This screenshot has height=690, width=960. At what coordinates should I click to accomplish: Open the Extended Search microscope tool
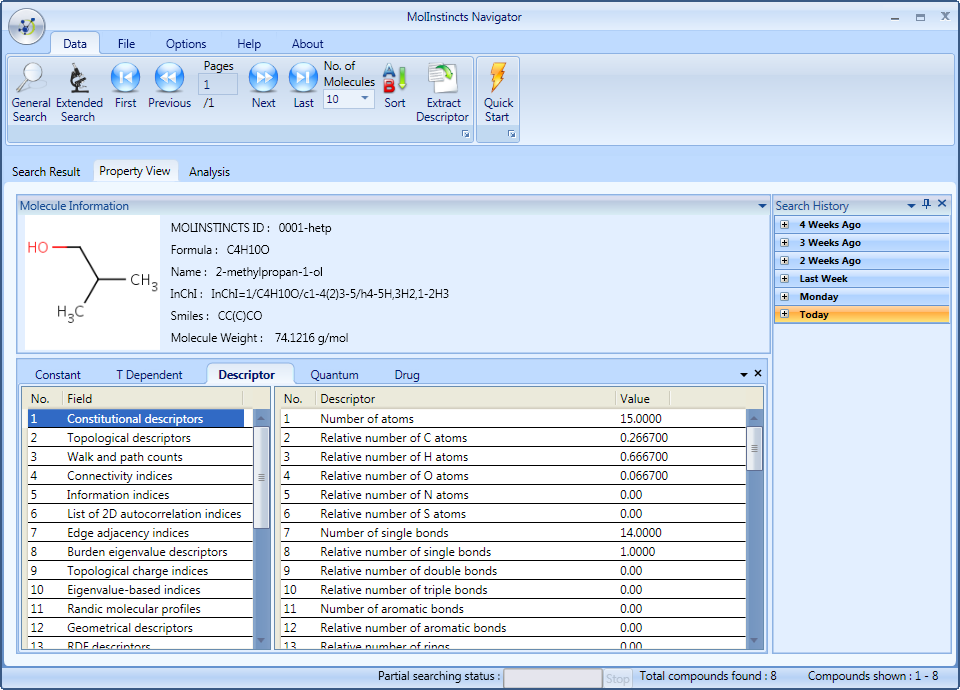pyautogui.click(x=78, y=93)
